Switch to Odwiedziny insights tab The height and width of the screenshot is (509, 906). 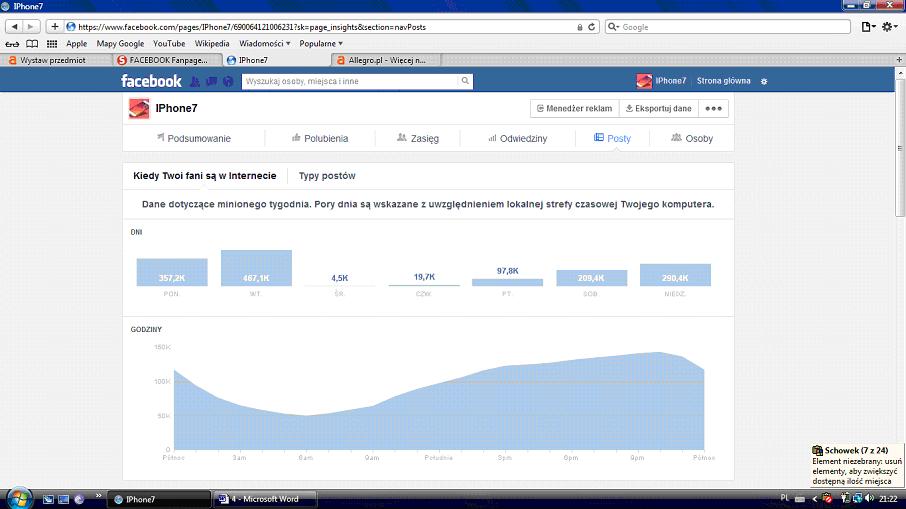[x=518, y=139]
